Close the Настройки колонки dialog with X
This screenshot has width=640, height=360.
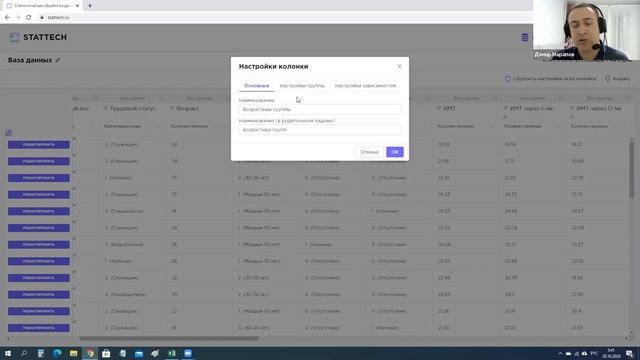tap(399, 67)
